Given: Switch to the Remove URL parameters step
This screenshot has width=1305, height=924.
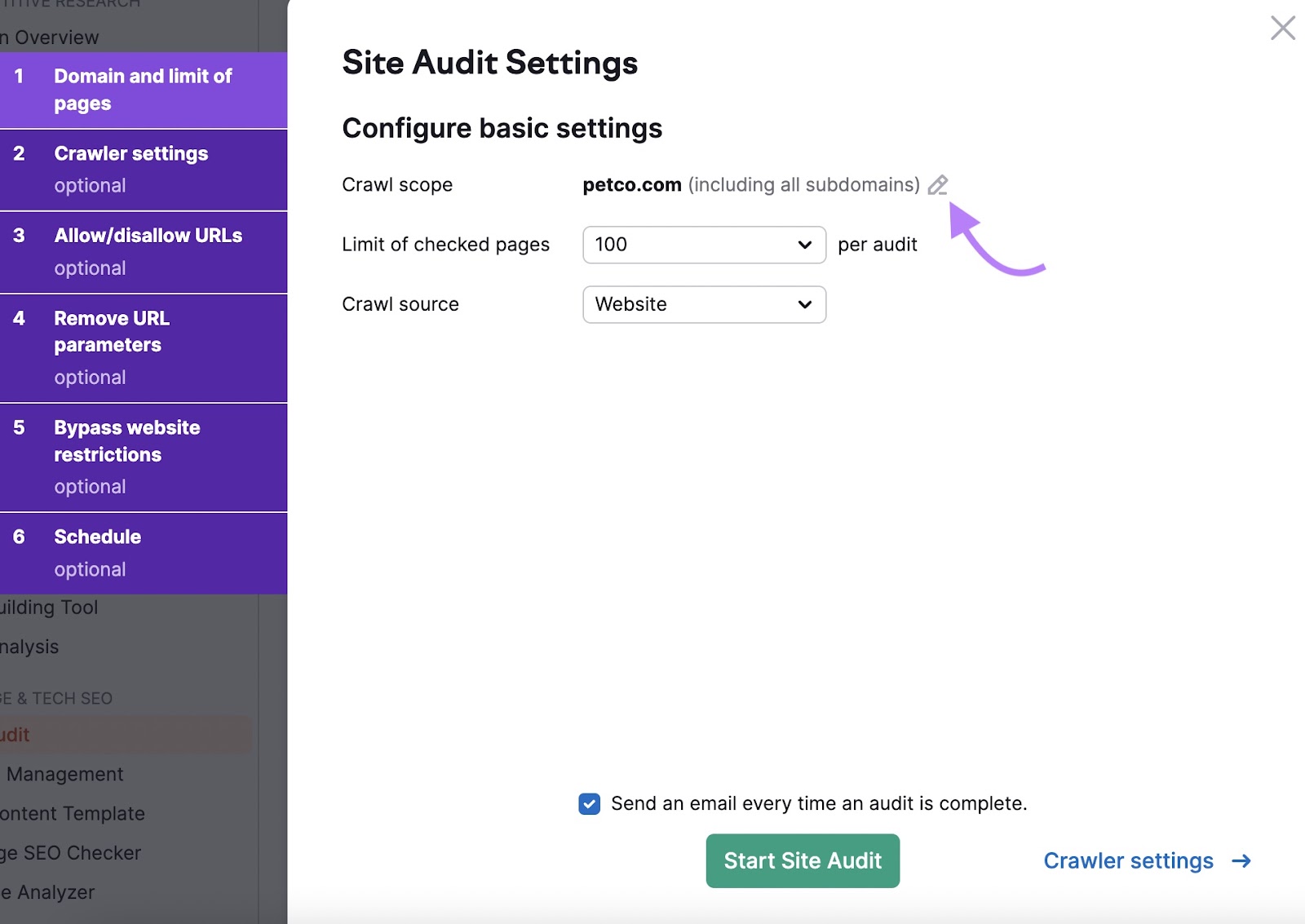Looking at the screenshot, I should [x=112, y=332].
